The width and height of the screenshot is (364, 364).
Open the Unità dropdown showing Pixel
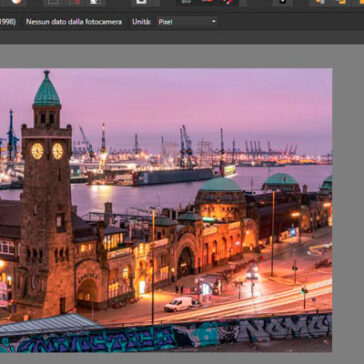pyautogui.click(x=186, y=22)
